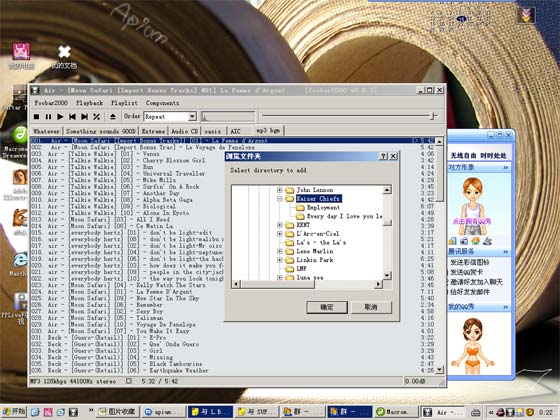Select the Employment subfolder
This screenshot has width=560, height=420.
pyautogui.click(x=323, y=208)
